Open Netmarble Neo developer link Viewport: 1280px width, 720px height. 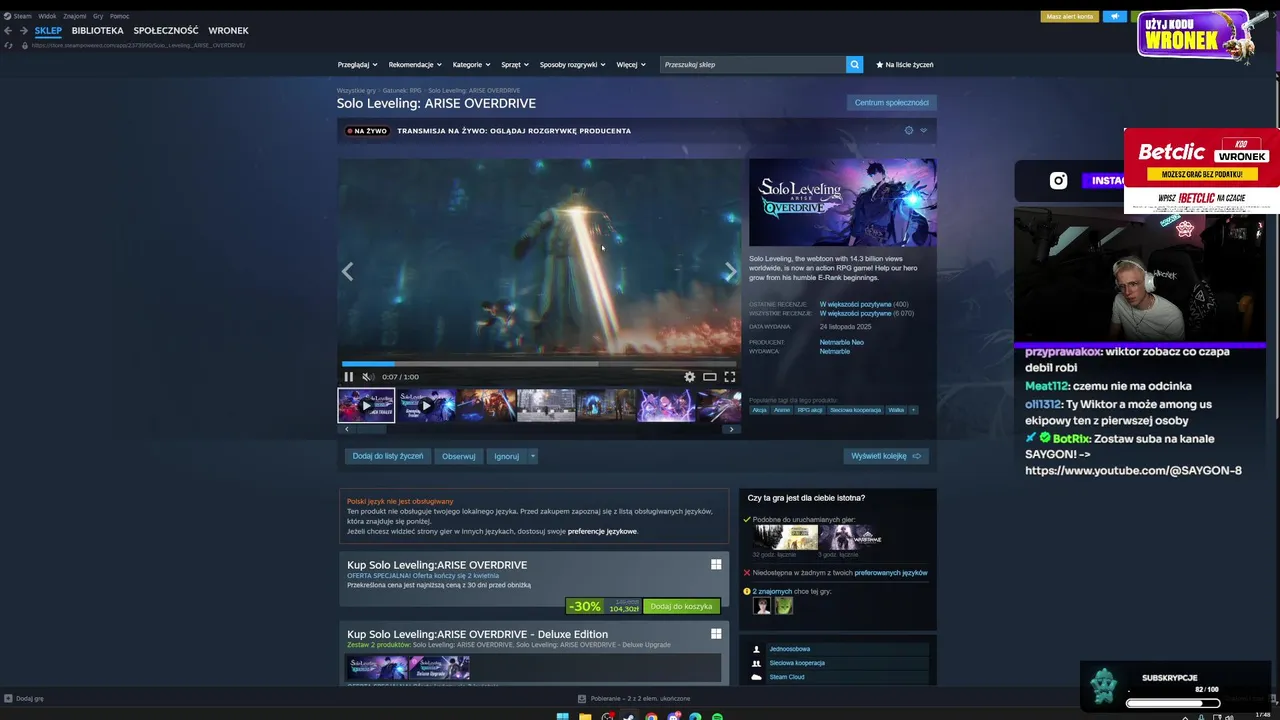coord(842,342)
